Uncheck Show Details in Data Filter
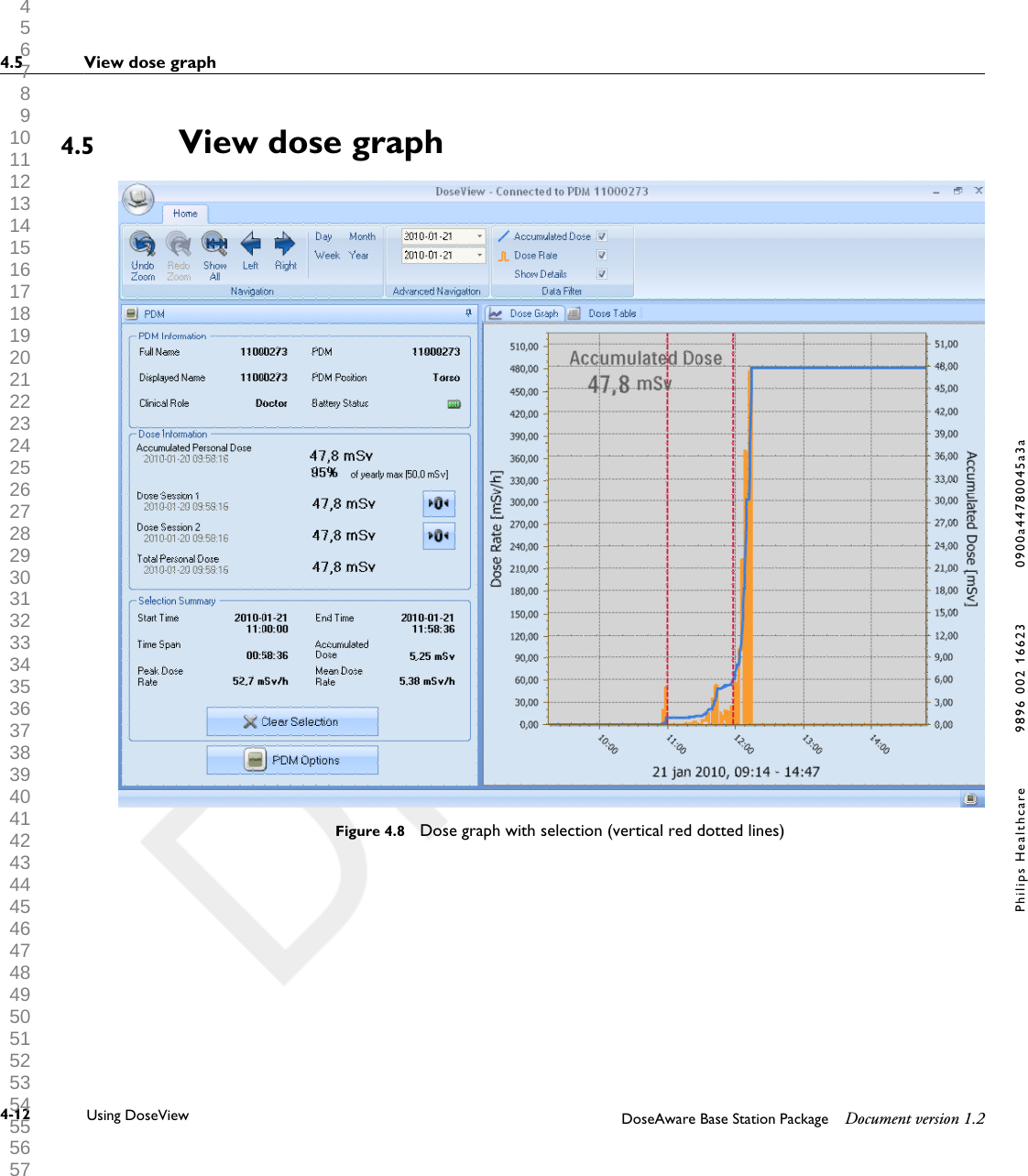This screenshot has width=1028, height=1176. [601, 273]
